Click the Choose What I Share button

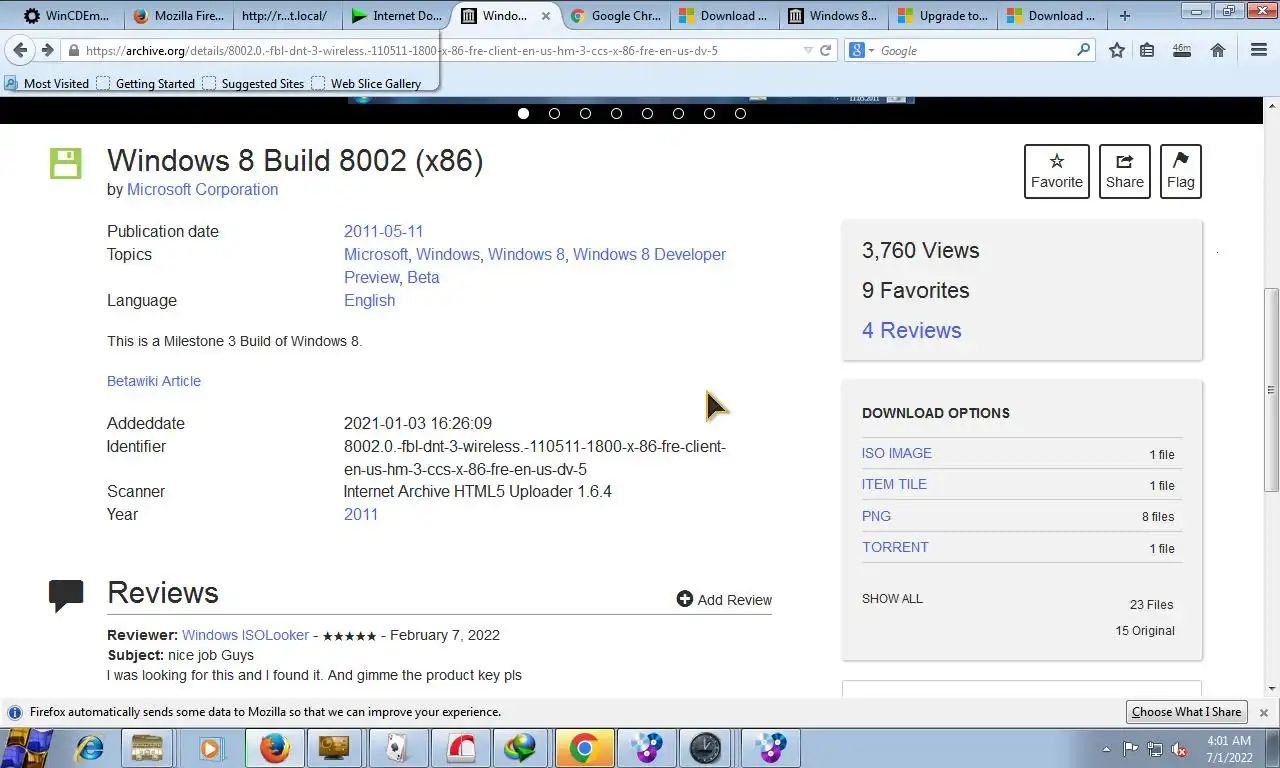tap(1186, 712)
